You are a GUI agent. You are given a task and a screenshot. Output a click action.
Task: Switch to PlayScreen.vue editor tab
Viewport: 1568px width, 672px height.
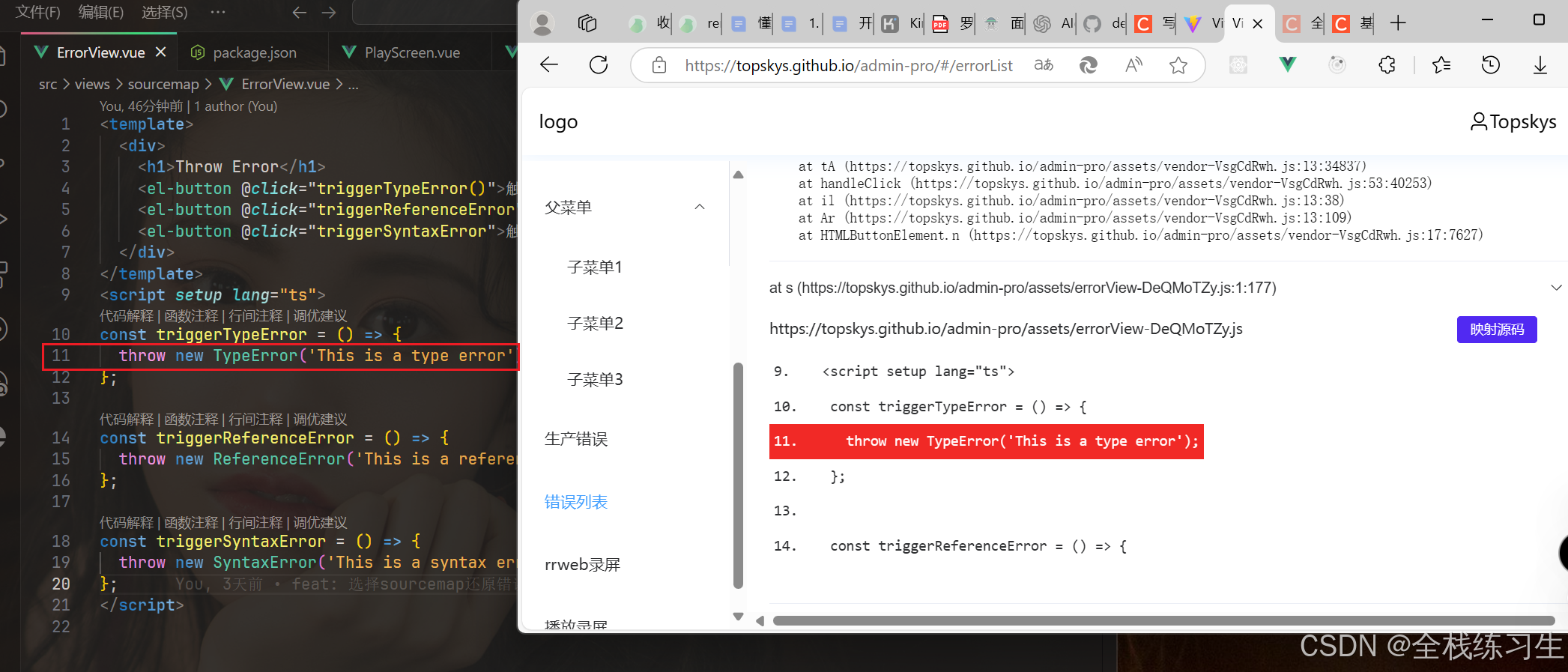401,52
